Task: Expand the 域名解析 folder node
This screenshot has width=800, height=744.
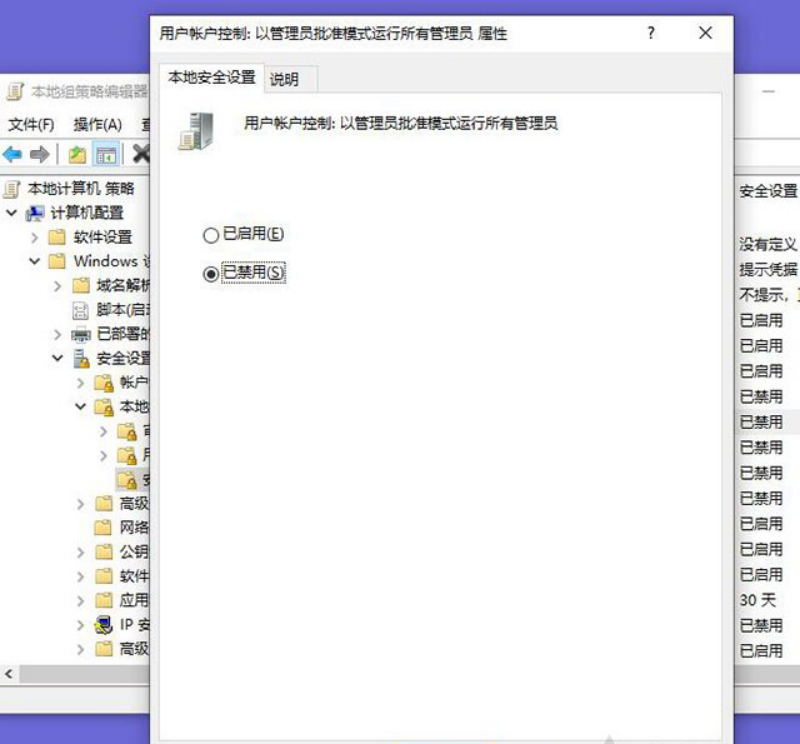Action: (x=58, y=286)
